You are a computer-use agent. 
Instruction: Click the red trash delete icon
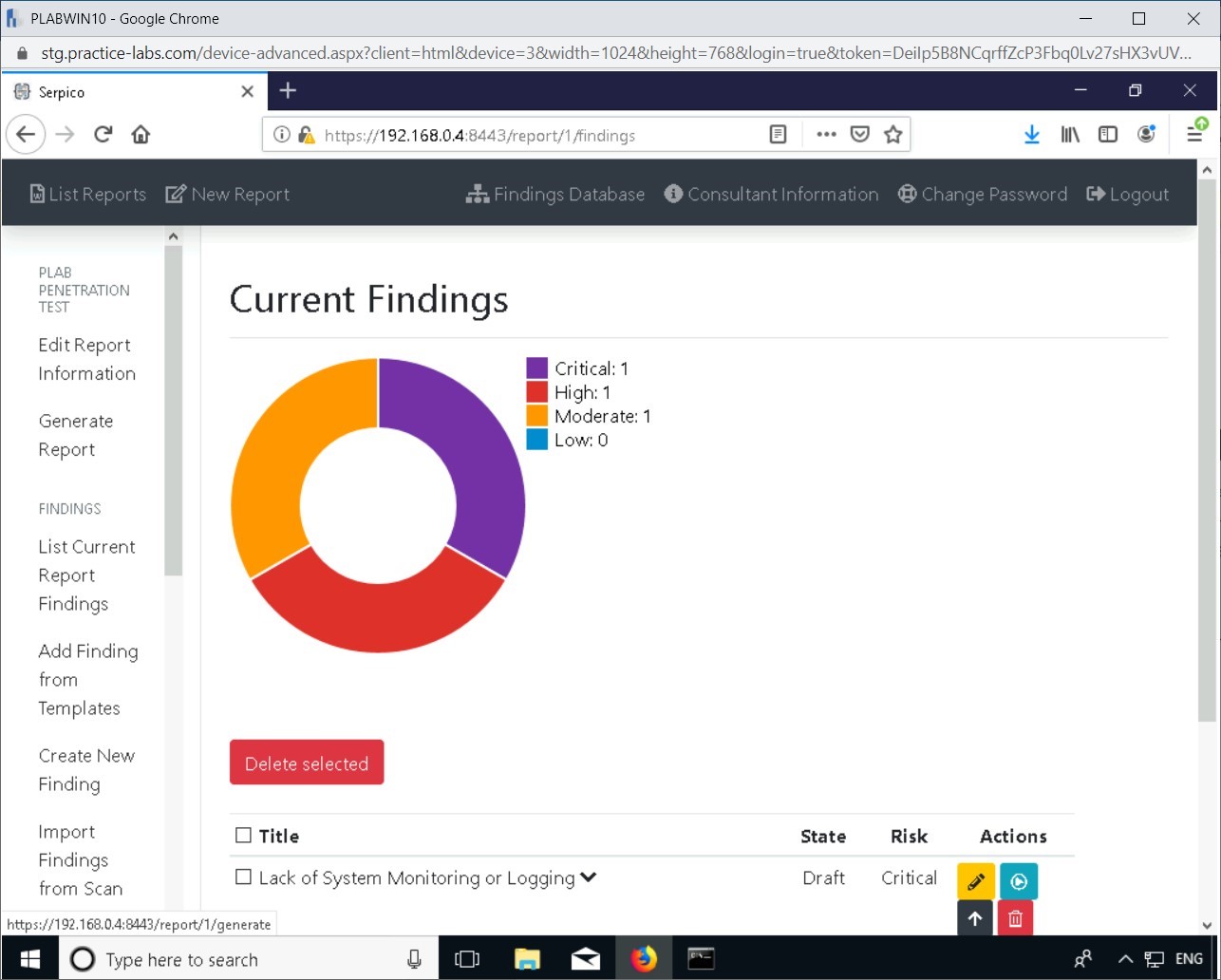click(x=1015, y=918)
